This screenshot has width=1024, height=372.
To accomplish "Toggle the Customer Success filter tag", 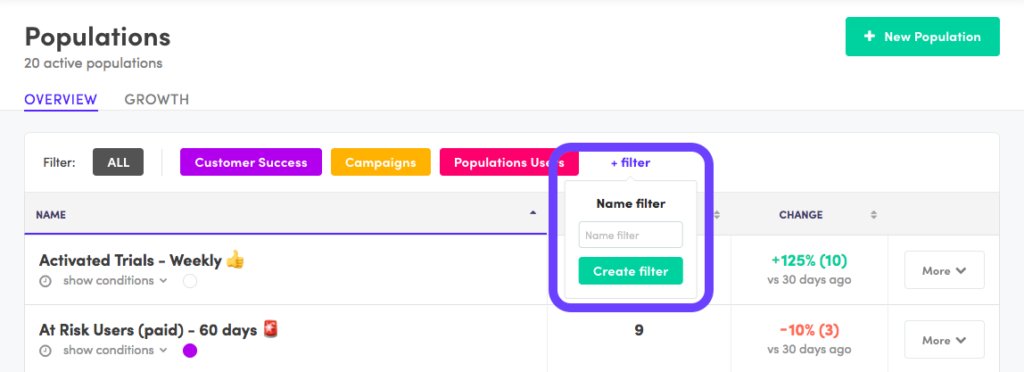I will (251, 163).
